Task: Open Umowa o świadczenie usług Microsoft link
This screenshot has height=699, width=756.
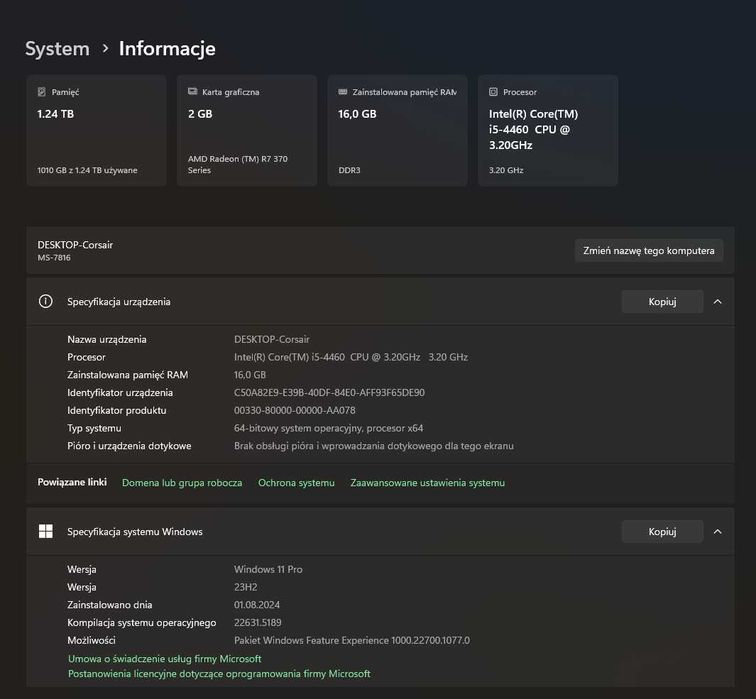Action: pyautogui.click(x=164, y=659)
